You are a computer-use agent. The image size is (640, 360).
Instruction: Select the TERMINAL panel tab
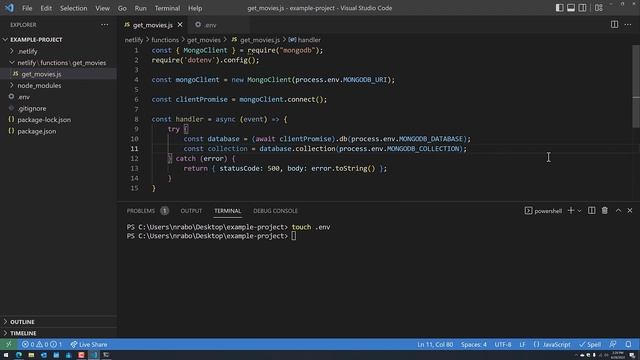(227, 211)
